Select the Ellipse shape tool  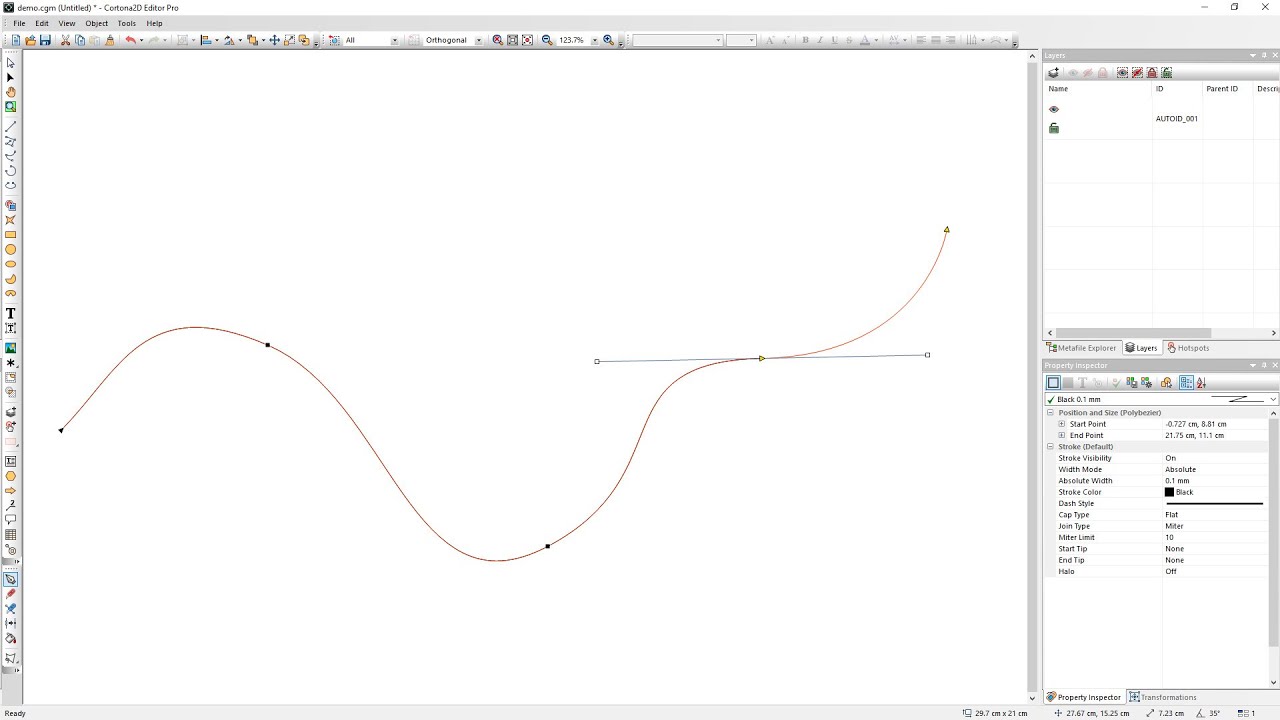click(x=11, y=264)
